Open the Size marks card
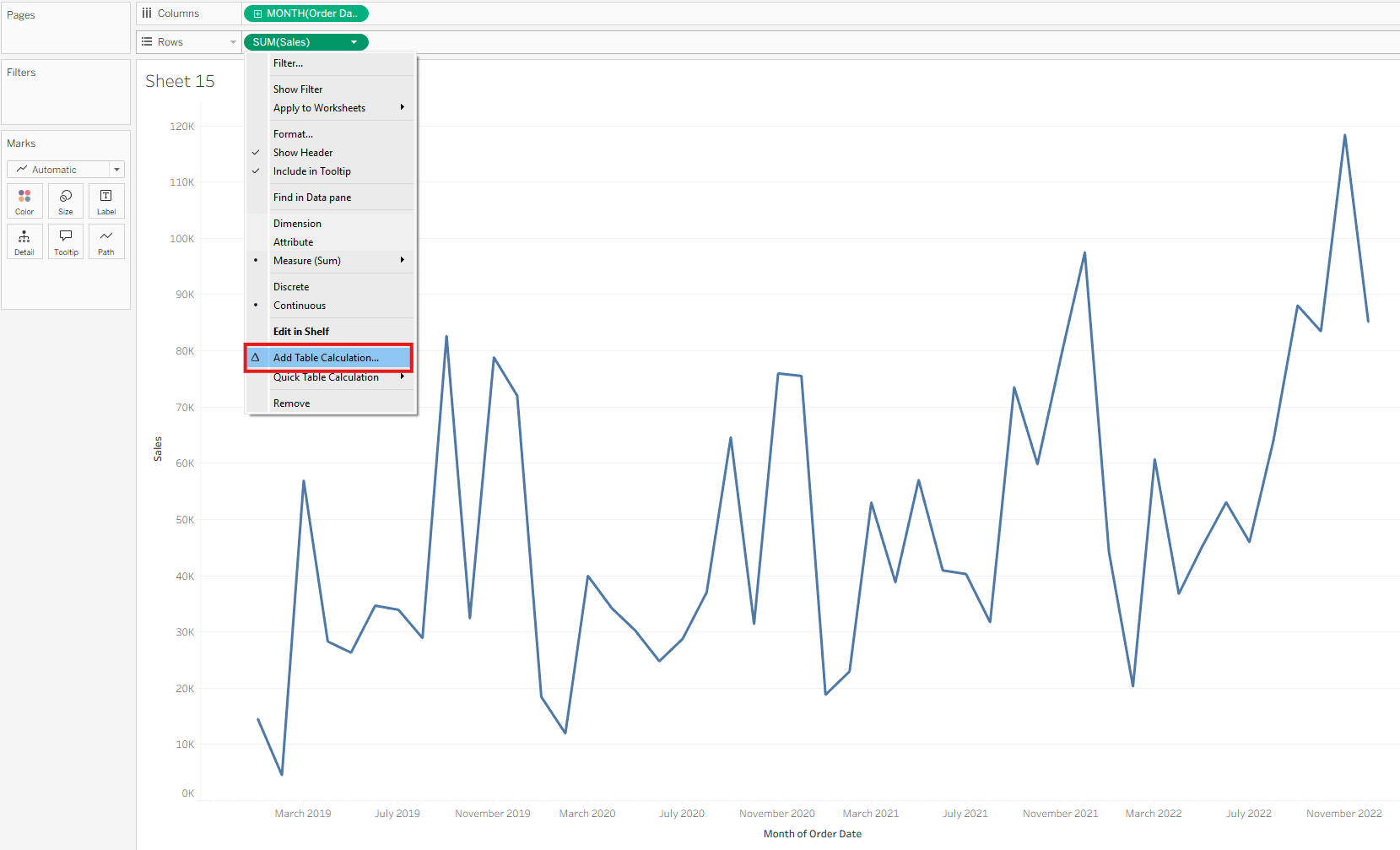 (x=66, y=201)
